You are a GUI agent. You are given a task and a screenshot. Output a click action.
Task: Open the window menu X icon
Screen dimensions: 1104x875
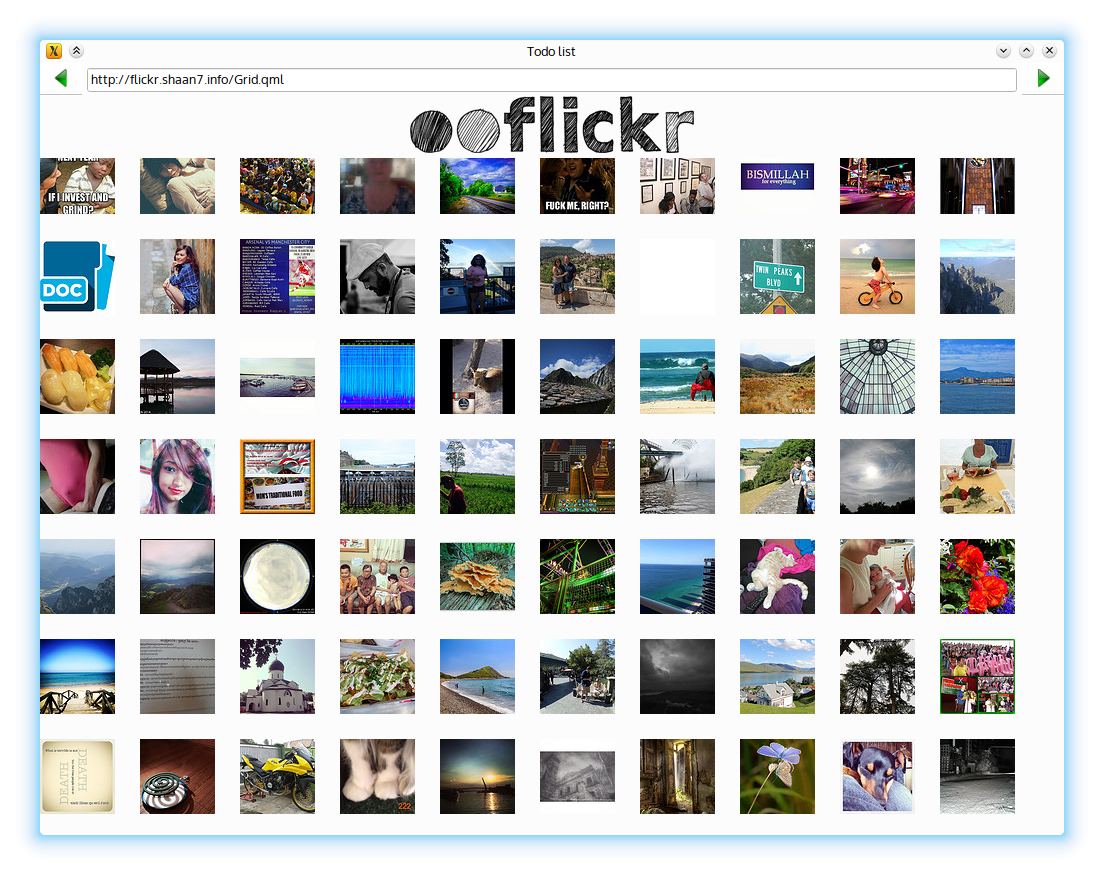(x=54, y=51)
